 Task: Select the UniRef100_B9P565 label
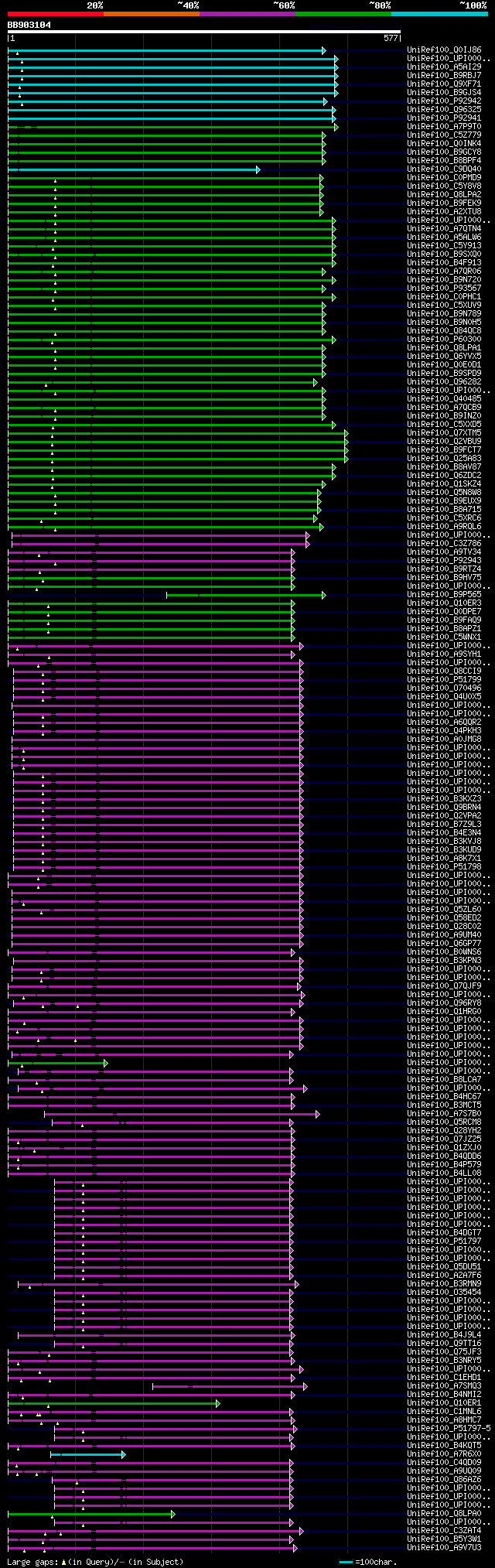444,595
